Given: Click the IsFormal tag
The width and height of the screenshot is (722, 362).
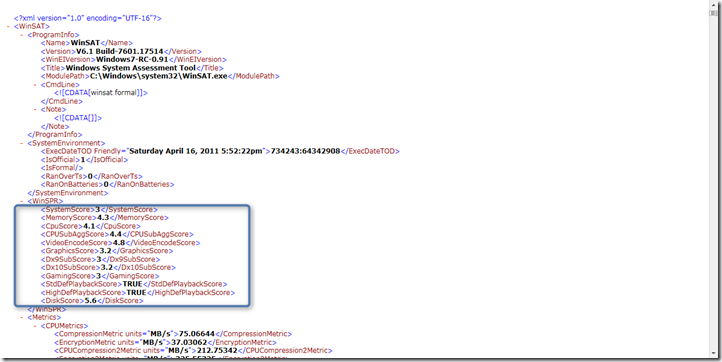Looking at the screenshot, I should point(62,168).
